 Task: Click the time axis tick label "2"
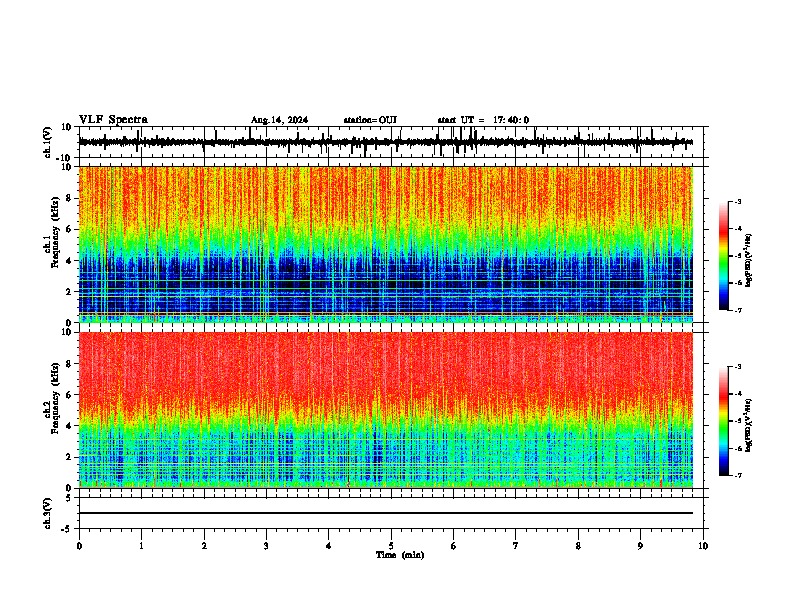point(204,546)
